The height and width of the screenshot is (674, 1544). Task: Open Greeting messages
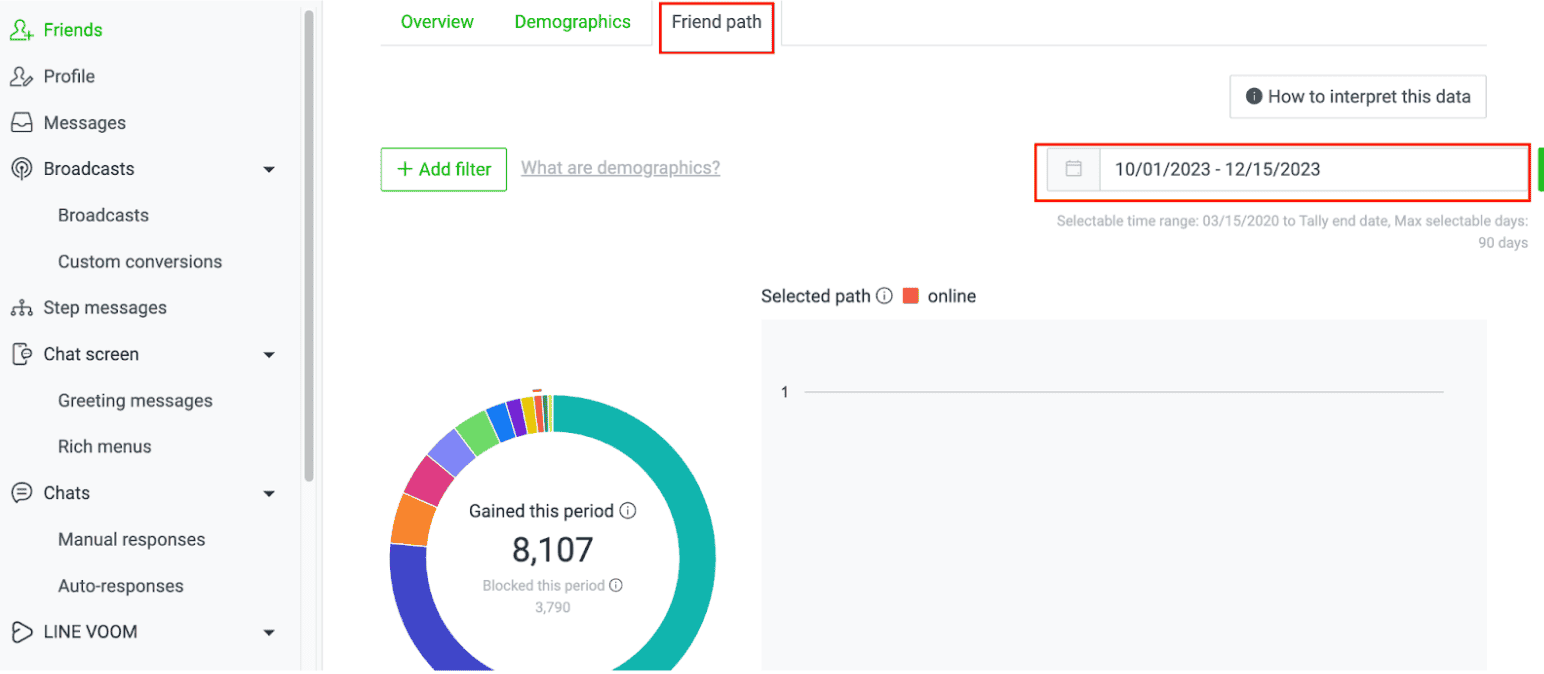[x=135, y=401]
